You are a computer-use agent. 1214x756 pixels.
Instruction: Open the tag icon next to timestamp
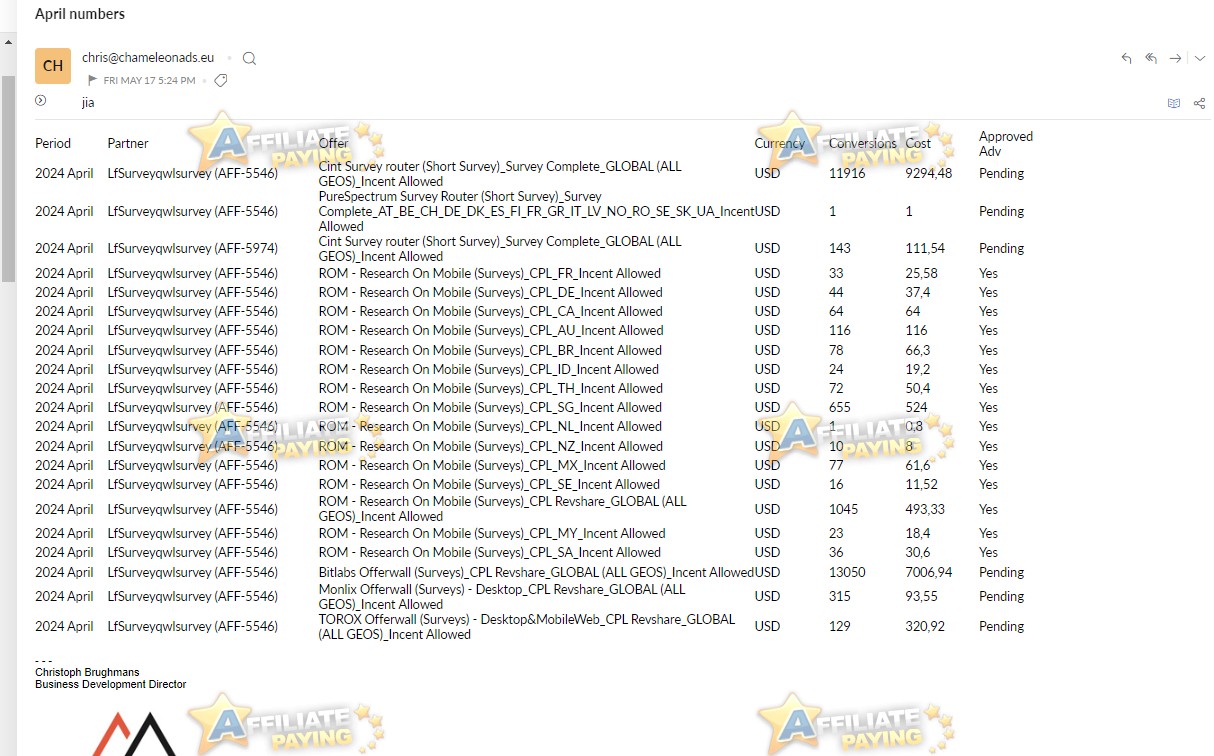point(221,80)
